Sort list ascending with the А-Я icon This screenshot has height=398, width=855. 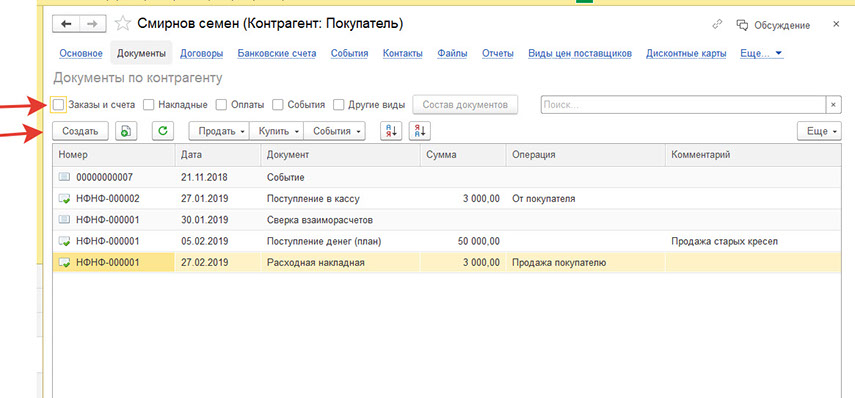click(391, 131)
